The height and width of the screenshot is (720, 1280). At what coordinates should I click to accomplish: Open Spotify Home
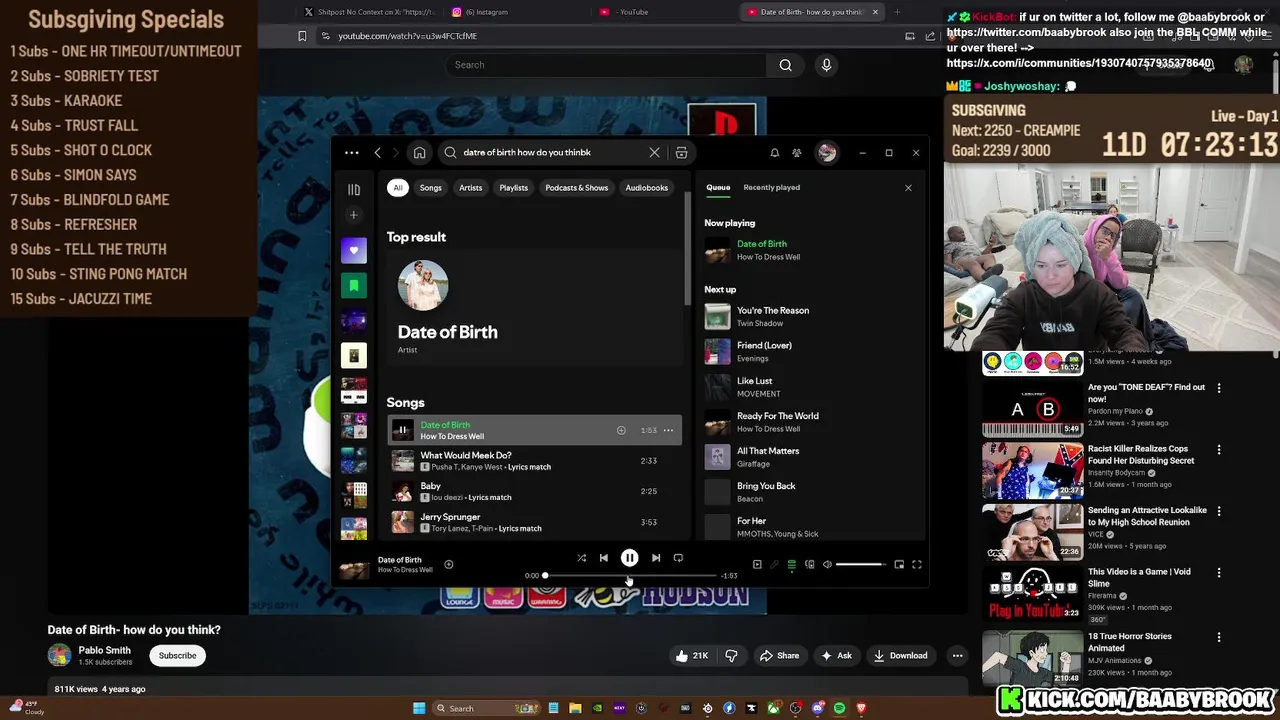(420, 153)
